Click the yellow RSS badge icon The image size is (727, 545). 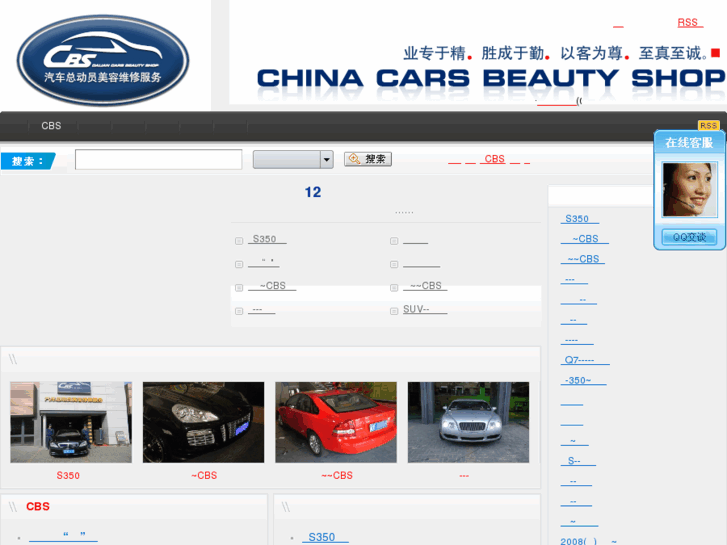[708, 125]
